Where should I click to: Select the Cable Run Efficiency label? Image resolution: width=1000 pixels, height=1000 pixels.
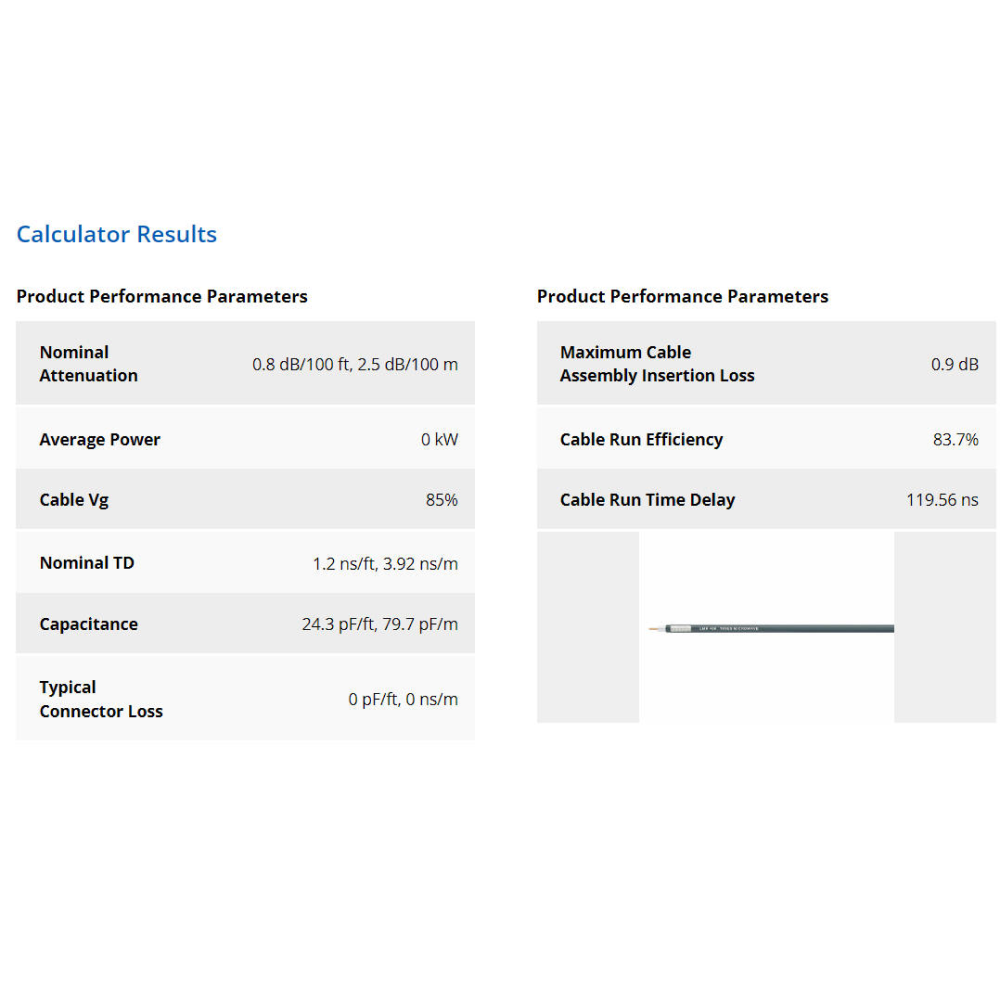[x=641, y=439]
